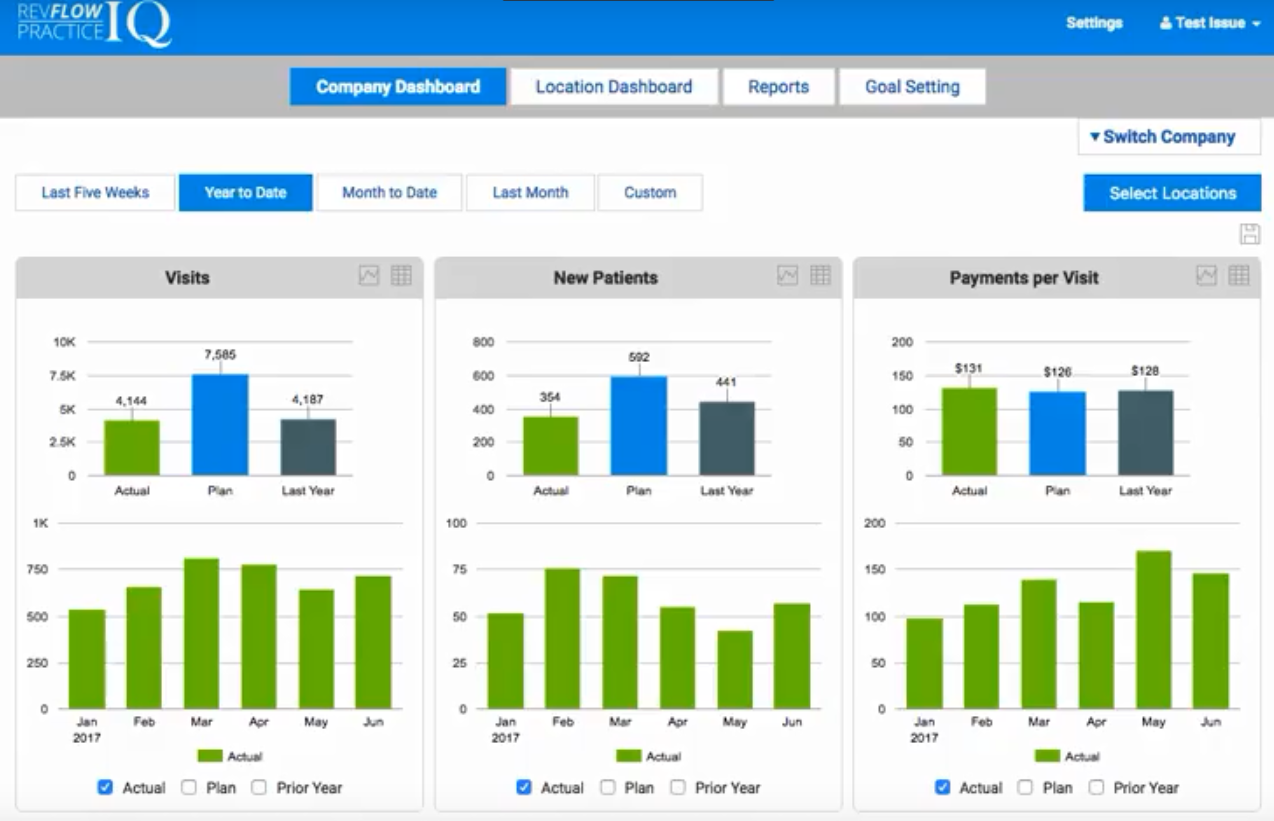This screenshot has width=1274, height=821.
Task: Click the New Patients panel title
Action: click(x=606, y=277)
